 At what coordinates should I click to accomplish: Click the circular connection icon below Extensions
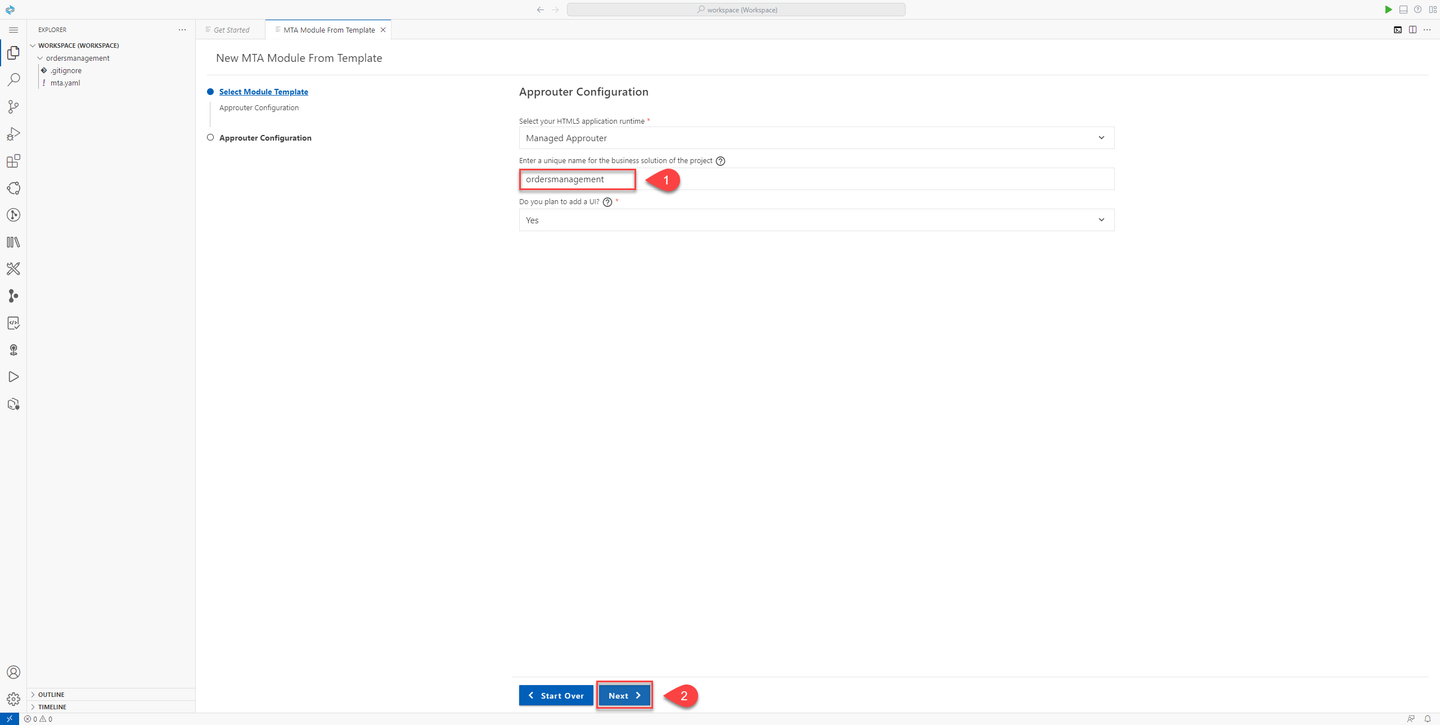click(x=13, y=188)
